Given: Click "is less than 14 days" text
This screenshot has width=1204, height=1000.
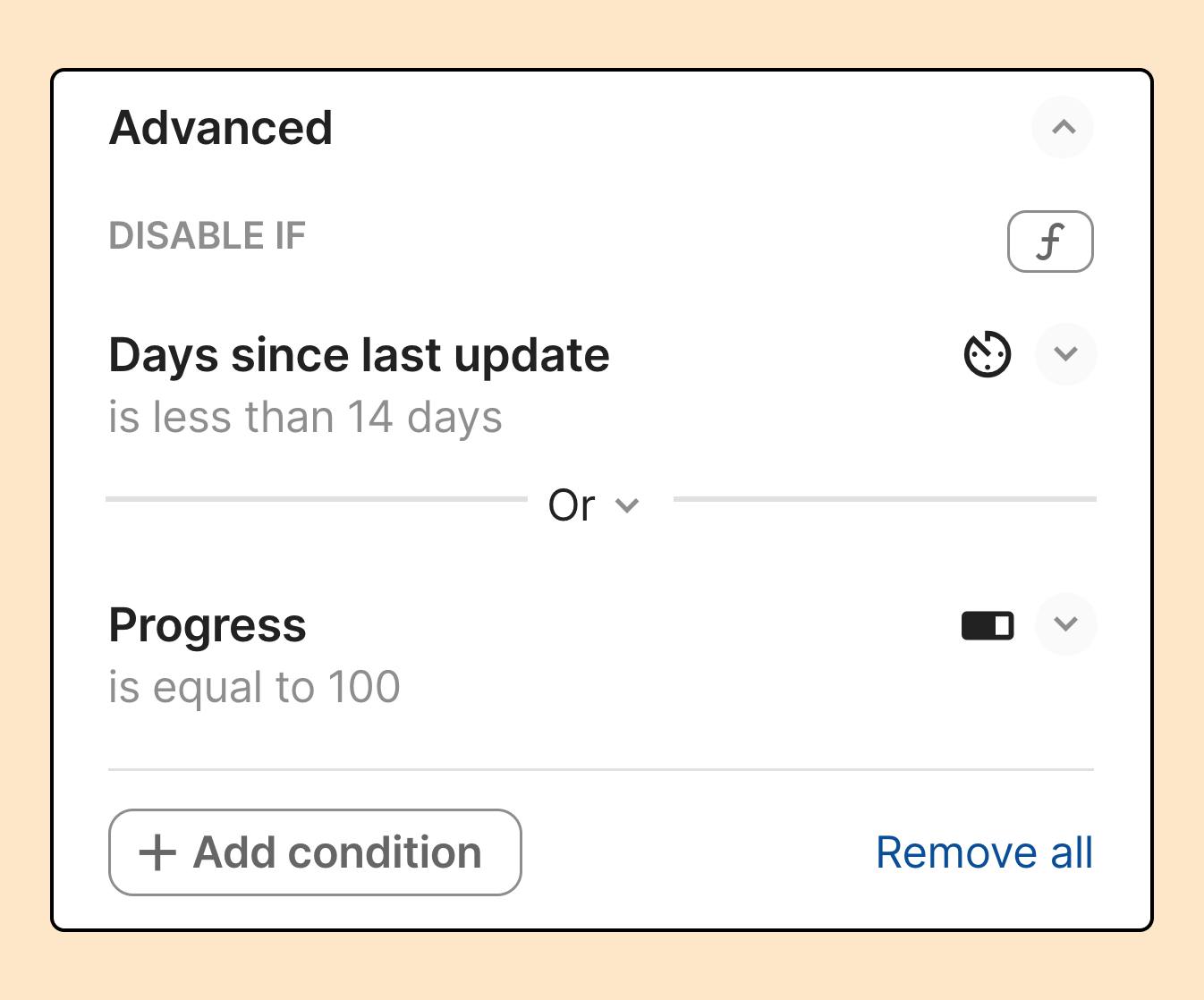Looking at the screenshot, I should (x=305, y=418).
